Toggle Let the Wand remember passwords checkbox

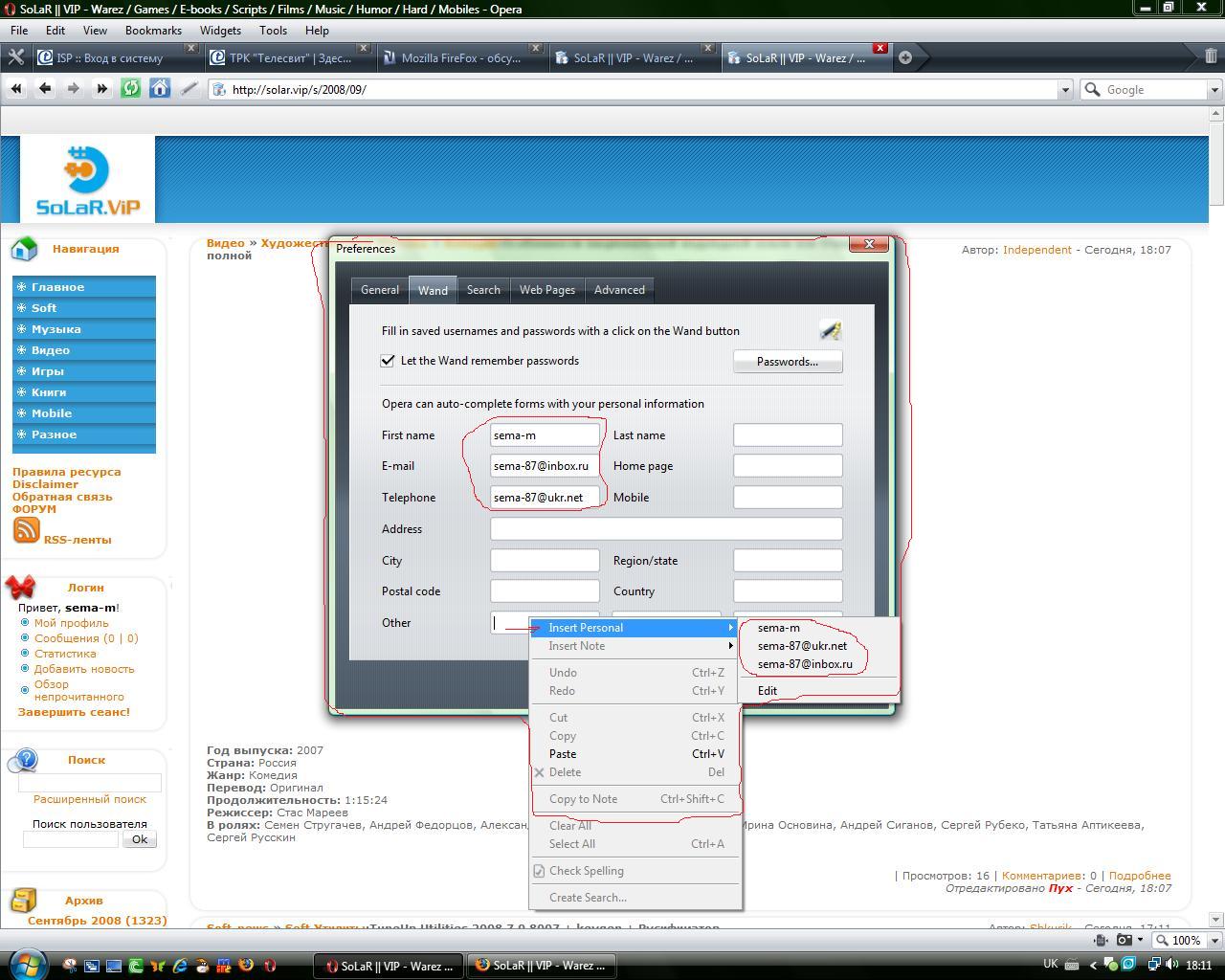tap(388, 361)
